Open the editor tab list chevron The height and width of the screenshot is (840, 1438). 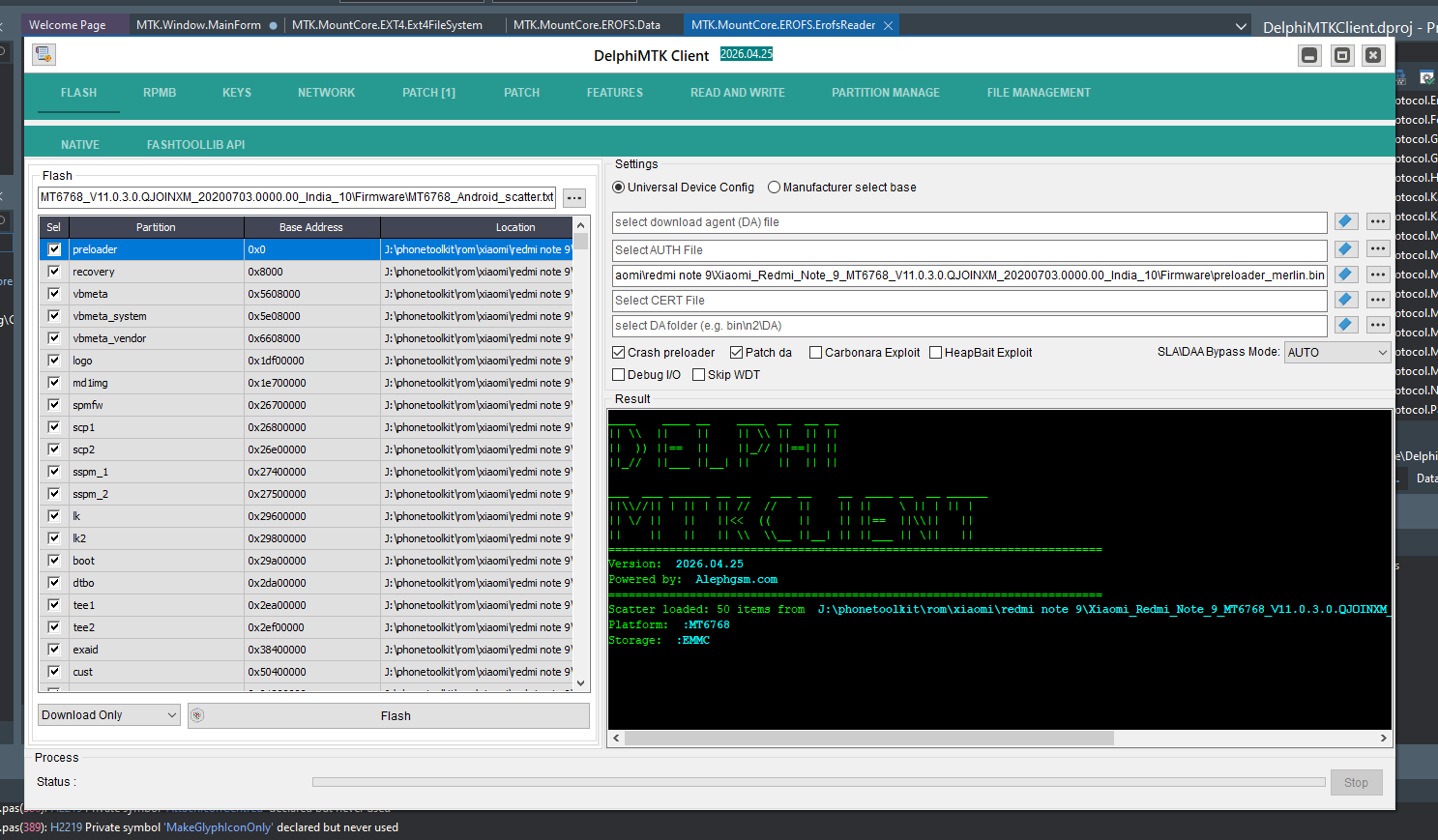pyautogui.click(x=1241, y=26)
